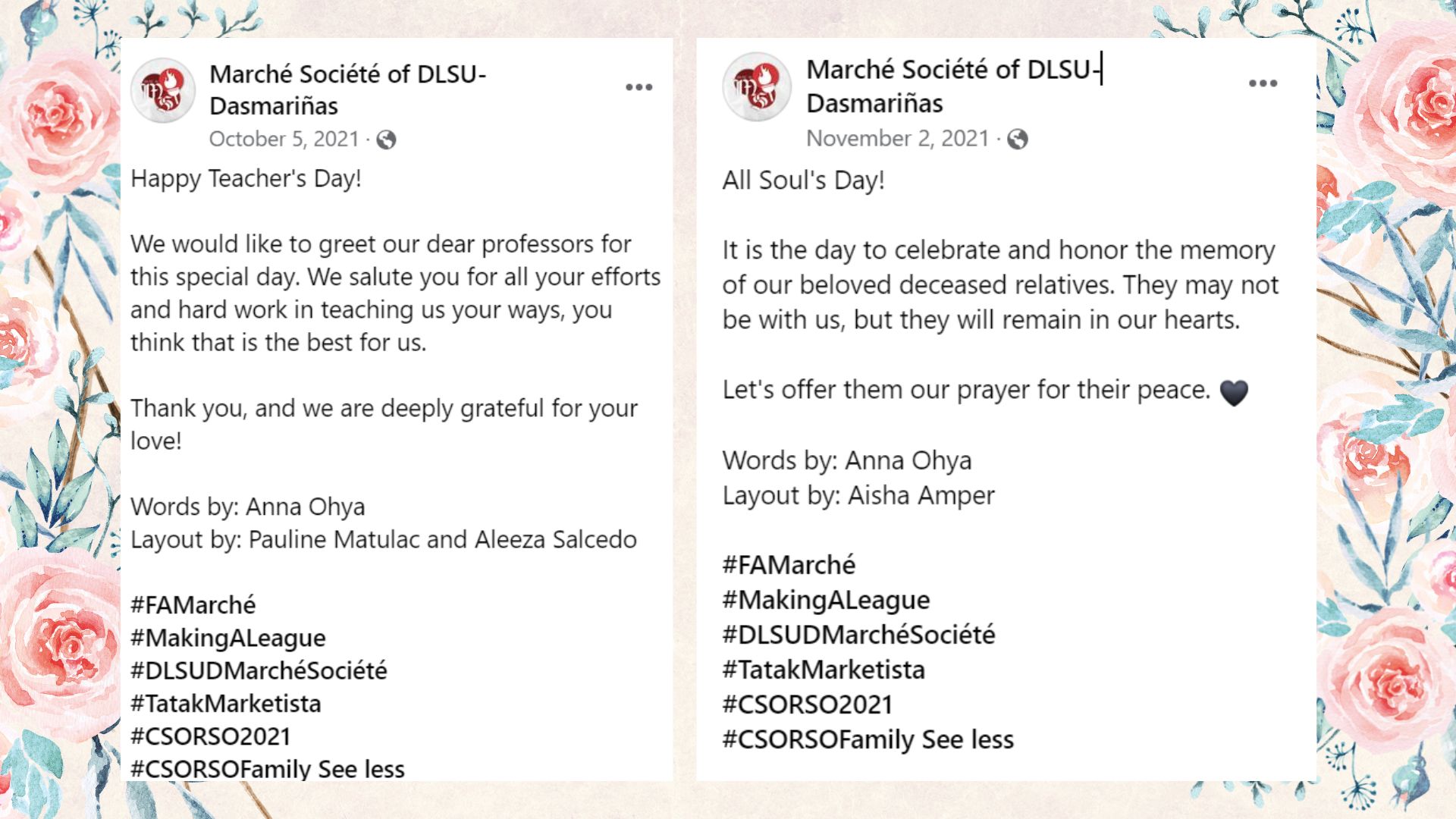Viewport: 1456px width, 819px height.
Task: Collapse the Teacher's Day post with See less
Action: click(361, 769)
